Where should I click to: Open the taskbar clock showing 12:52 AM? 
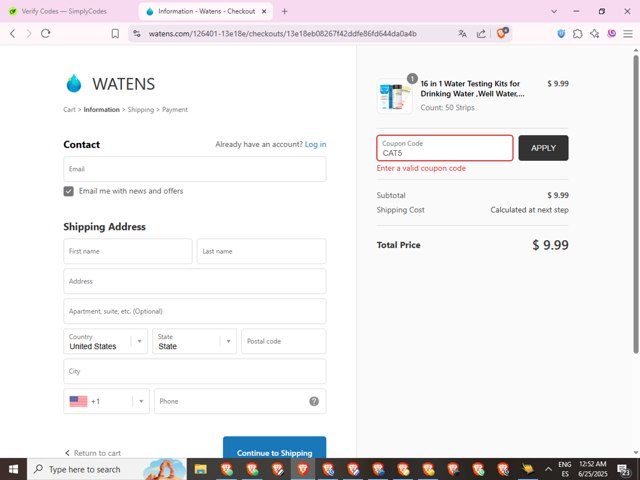click(593, 469)
